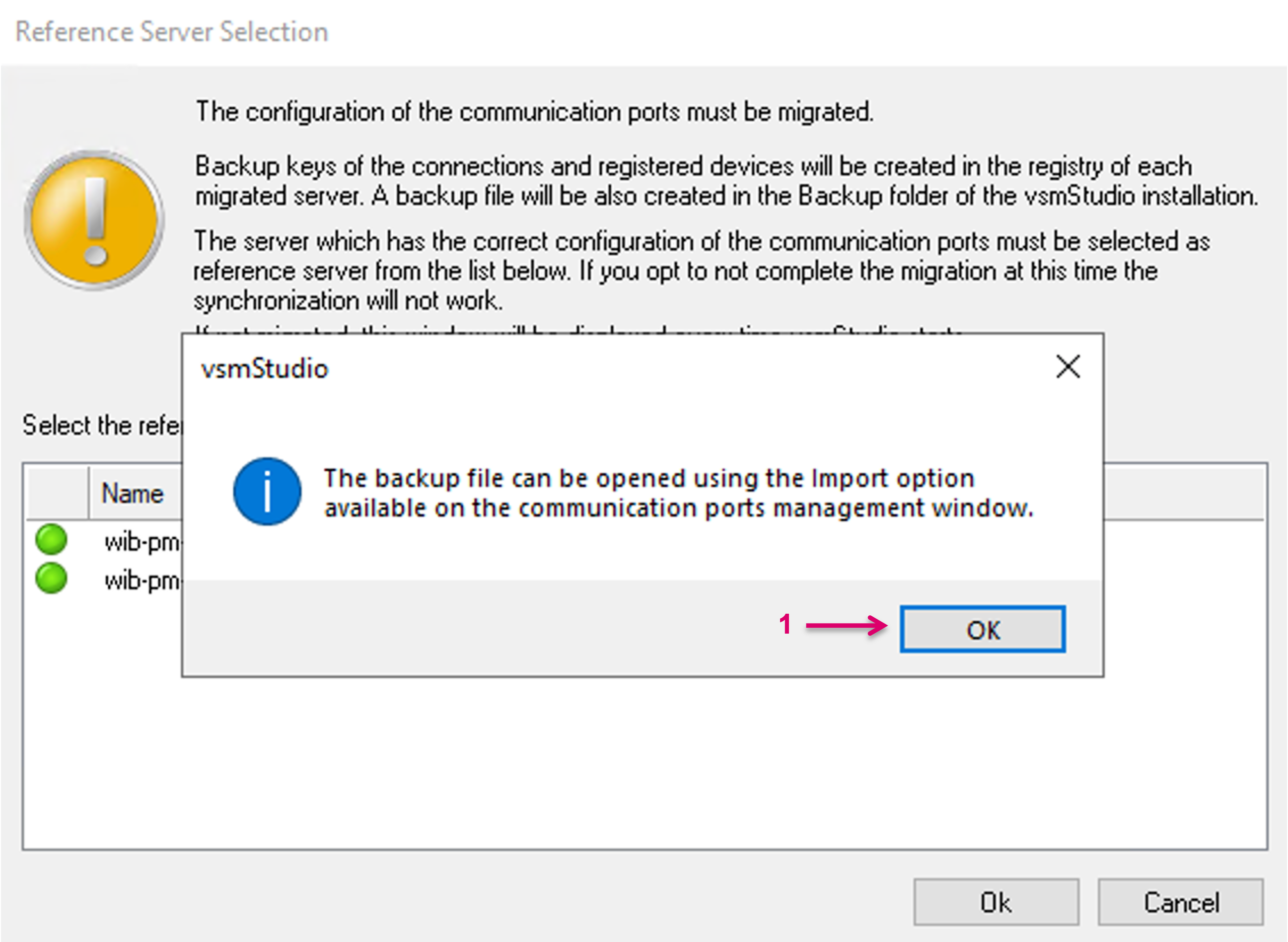
Task: Click the top green server status indicator
Action: tap(51, 539)
